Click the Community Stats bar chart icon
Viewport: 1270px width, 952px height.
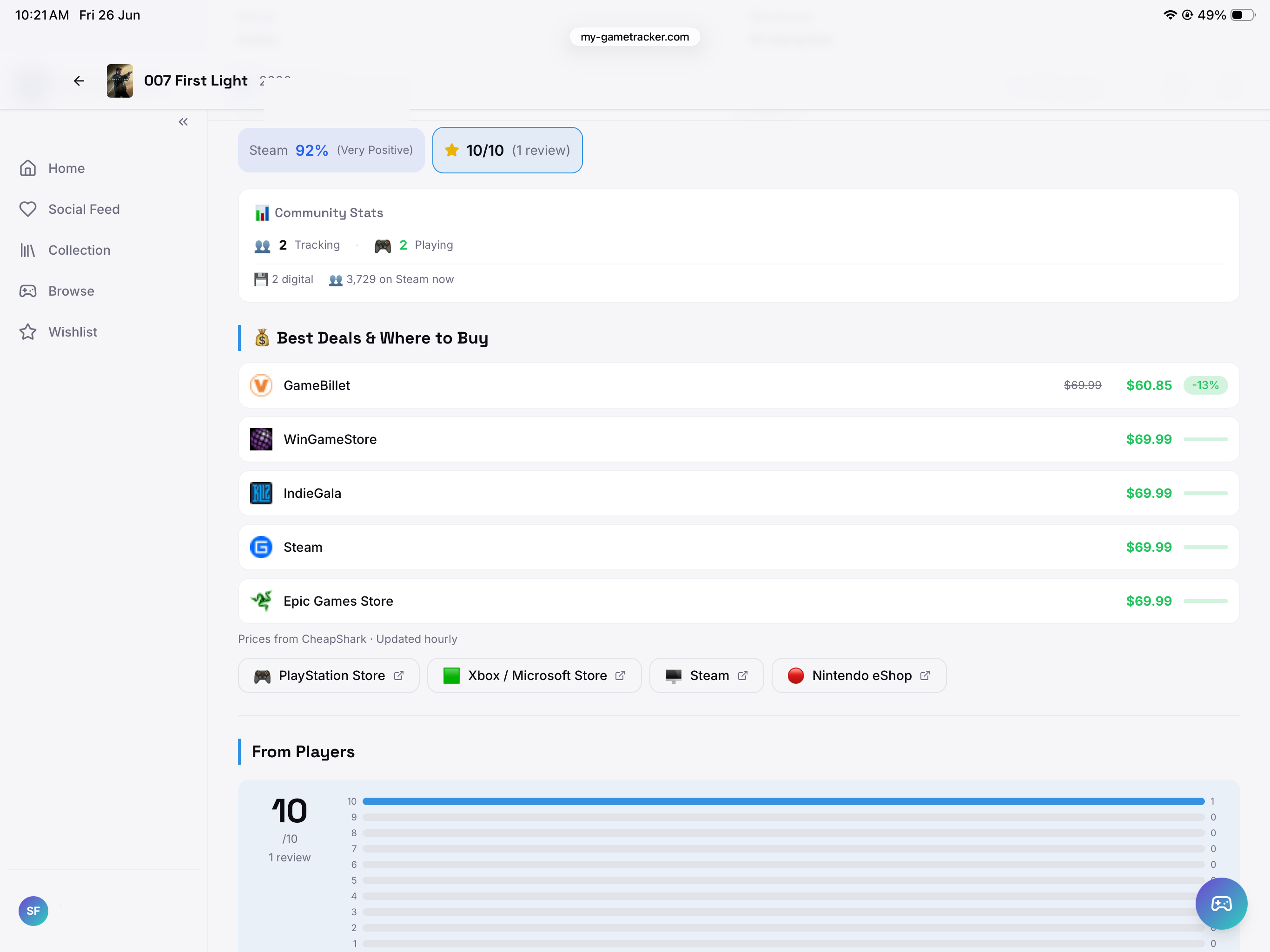click(262, 213)
